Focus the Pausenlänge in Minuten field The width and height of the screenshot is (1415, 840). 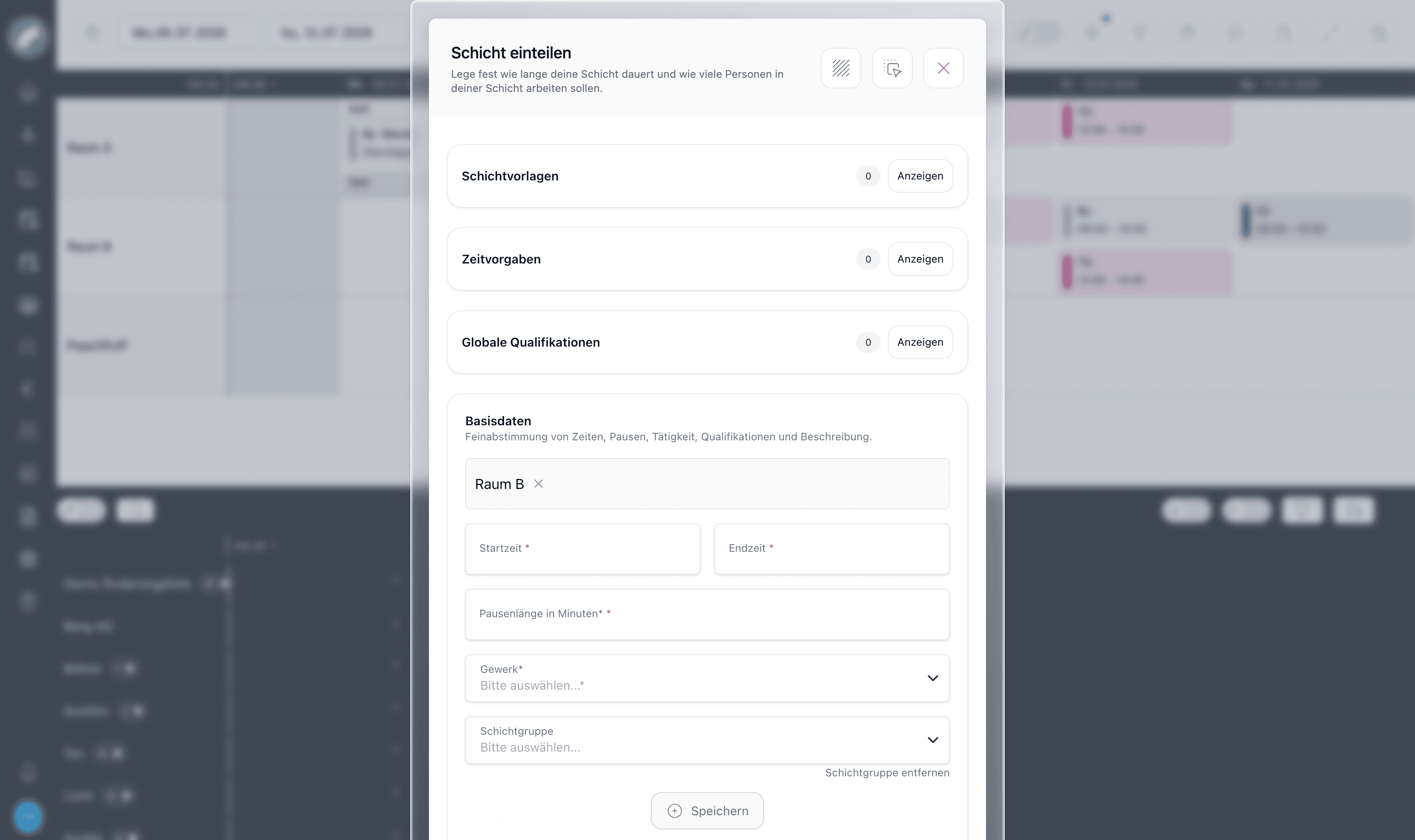(x=707, y=615)
